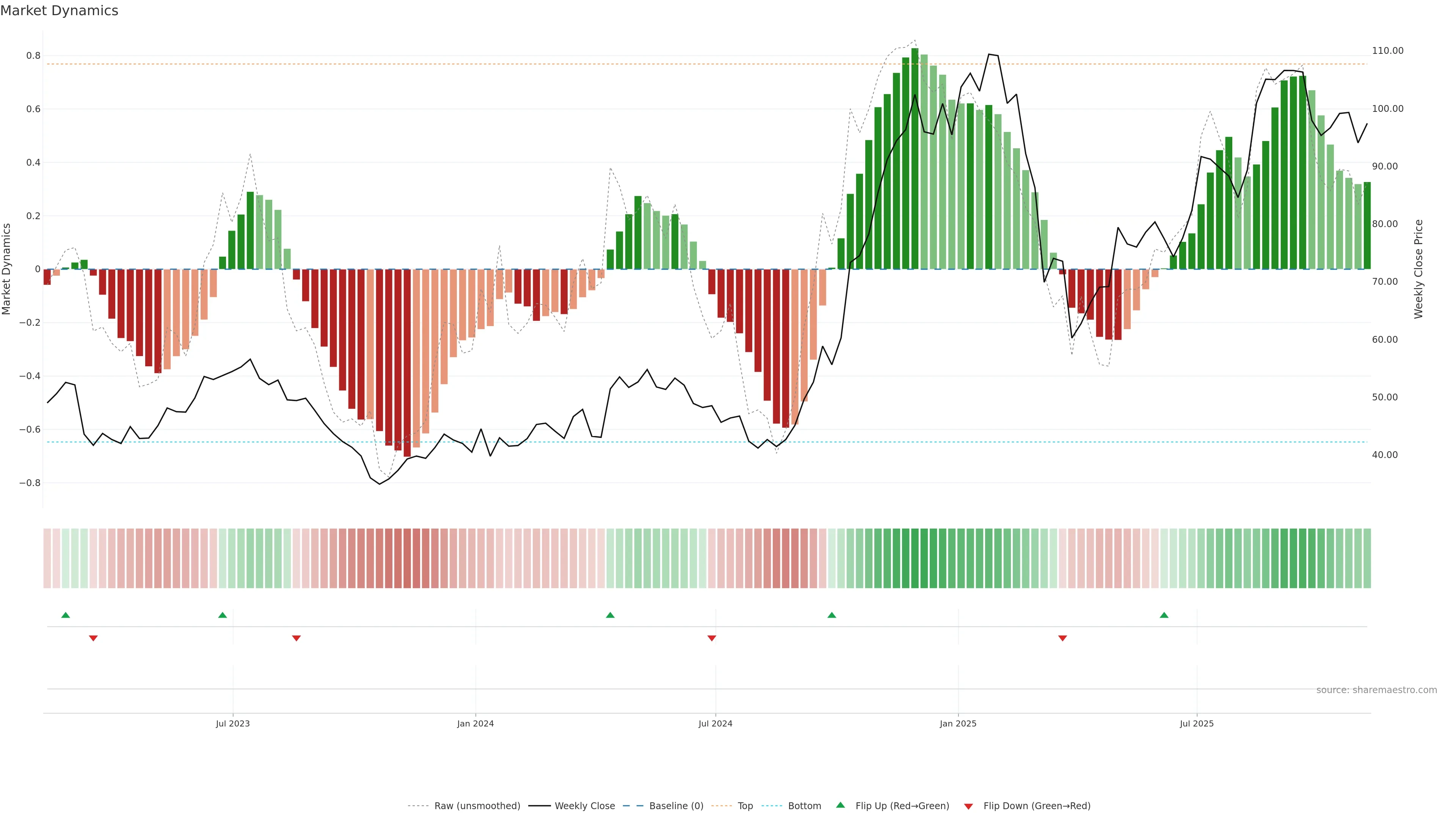Click the Flip Down legend triangle icon
The height and width of the screenshot is (819, 1456).
968,806
